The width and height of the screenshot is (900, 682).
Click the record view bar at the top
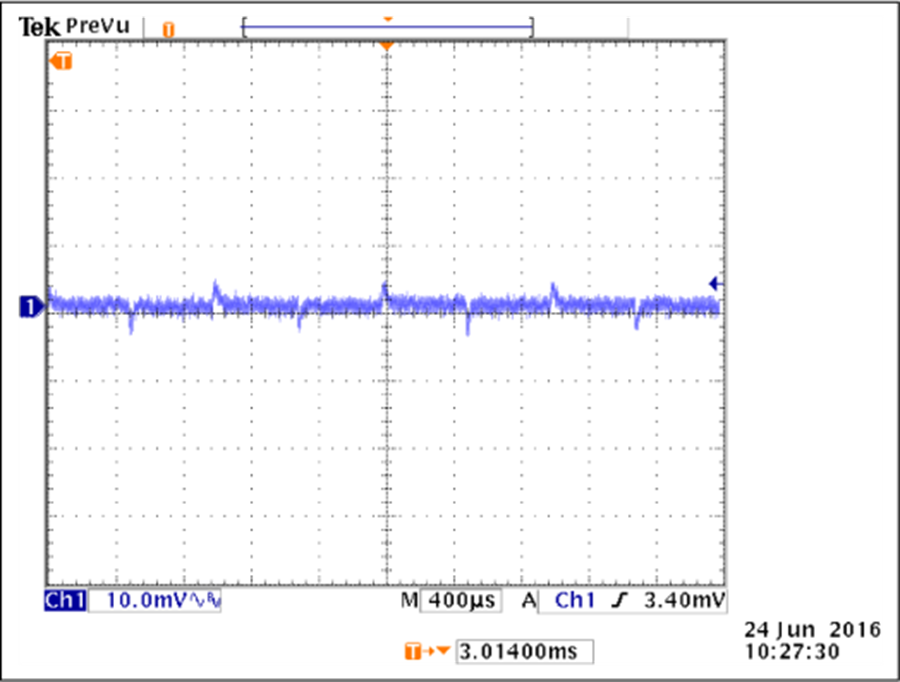click(x=387, y=28)
